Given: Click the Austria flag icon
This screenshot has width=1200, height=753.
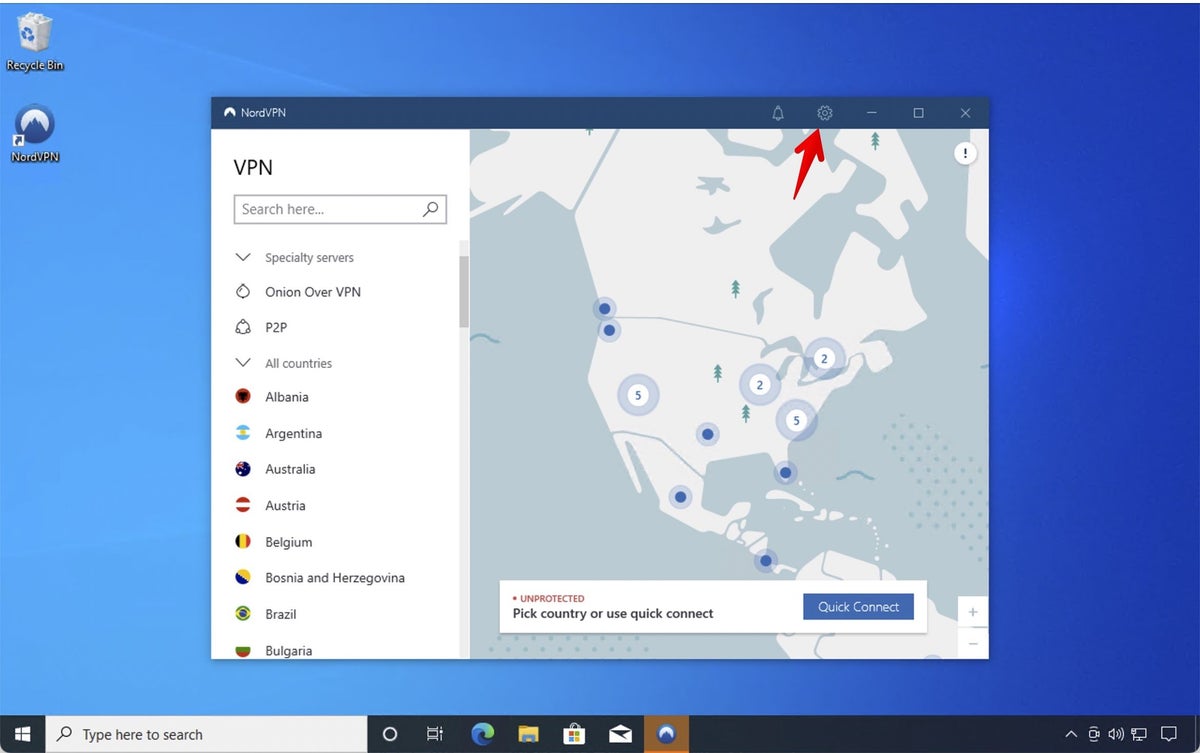Looking at the screenshot, I should pyautogui.click(x=242, y=505).
